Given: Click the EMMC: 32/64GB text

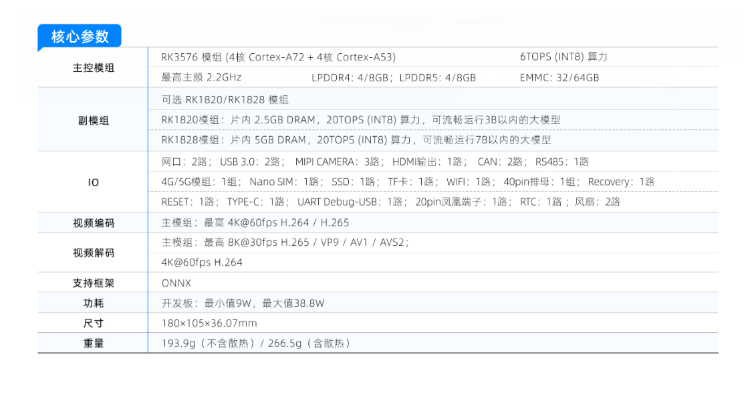Looking at the screenshot, I should (x=559, y=78).
